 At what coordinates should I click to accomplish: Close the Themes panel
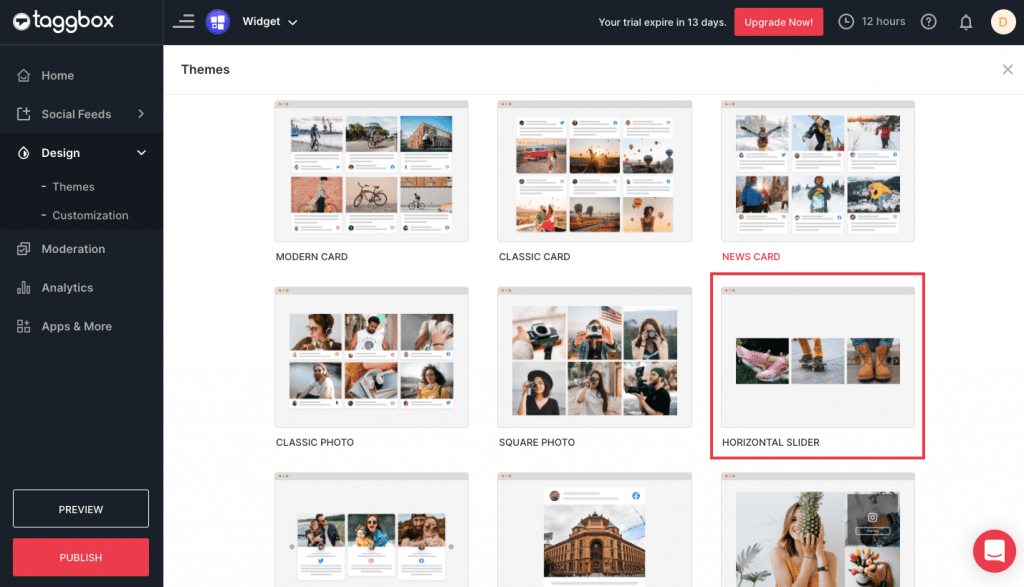1008,69
